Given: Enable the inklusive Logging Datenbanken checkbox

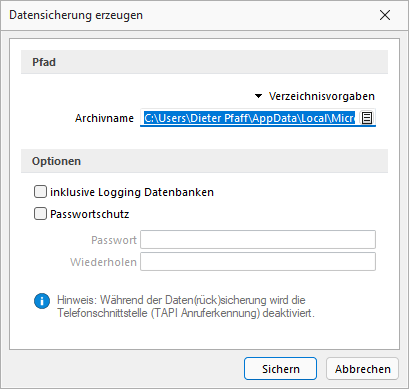Looking at the screenshot, I should [40, 192].
